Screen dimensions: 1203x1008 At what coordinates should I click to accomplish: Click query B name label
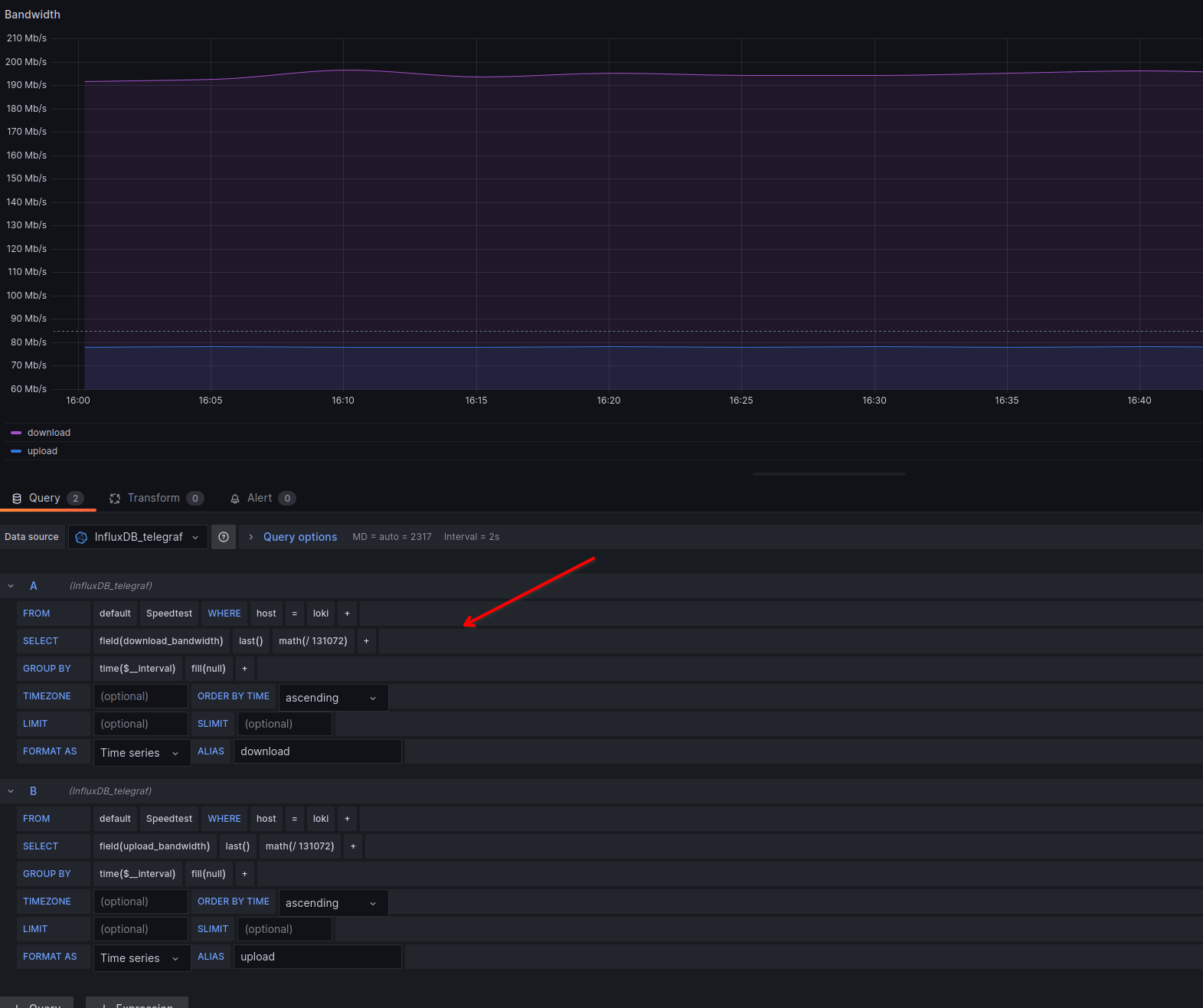34,791
